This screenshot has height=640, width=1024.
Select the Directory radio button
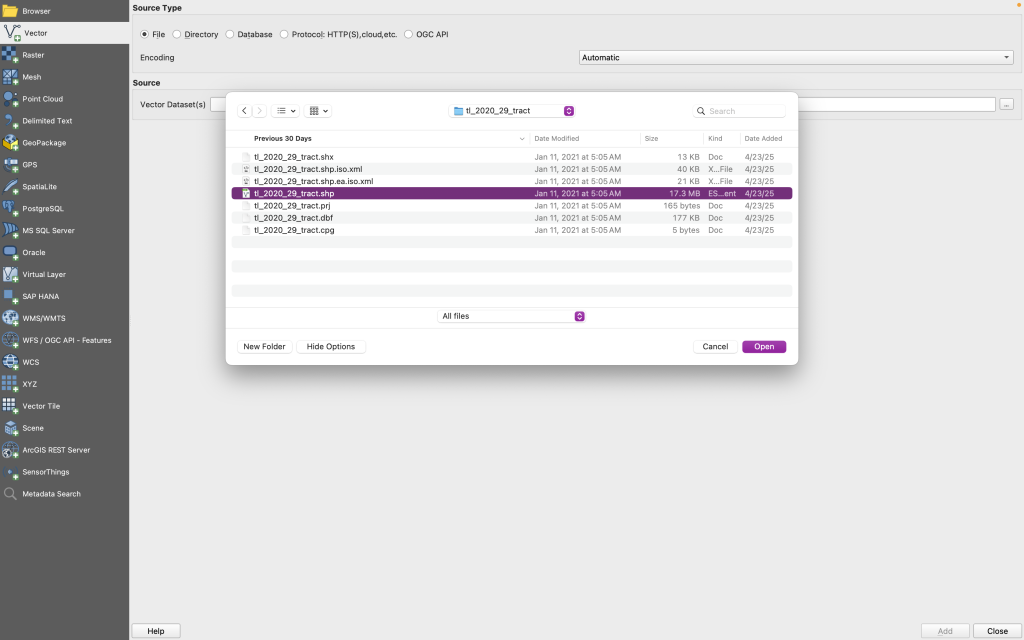coord(177,34)
